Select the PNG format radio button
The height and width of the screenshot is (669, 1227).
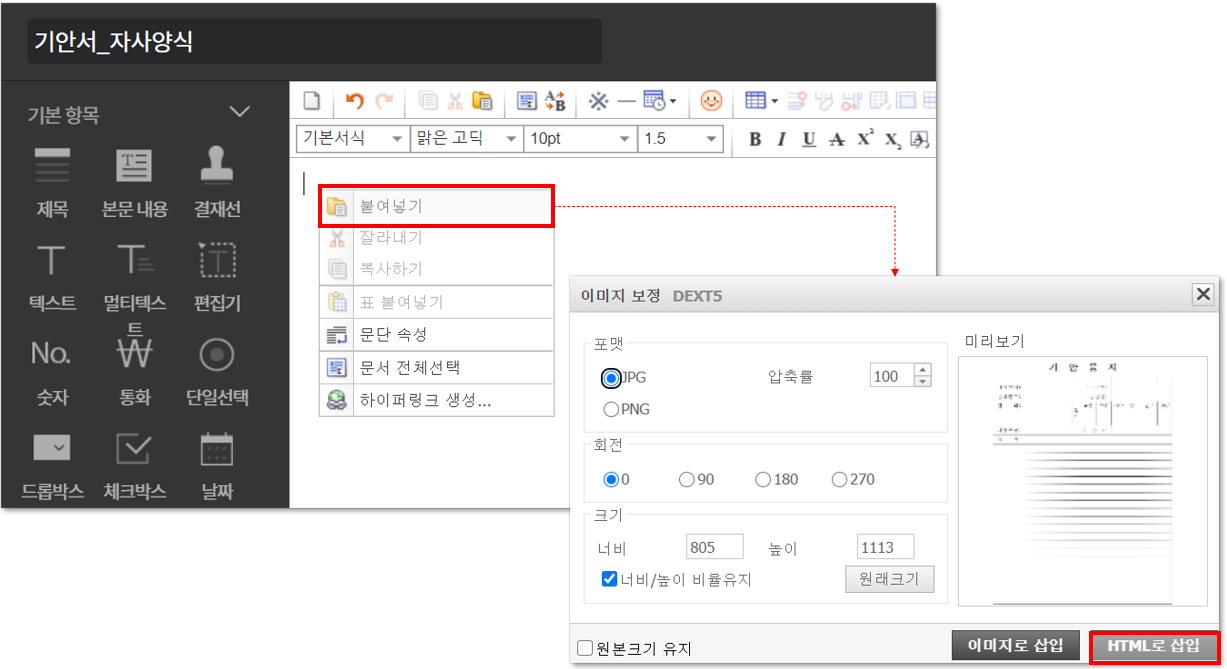tap(610, 409)
